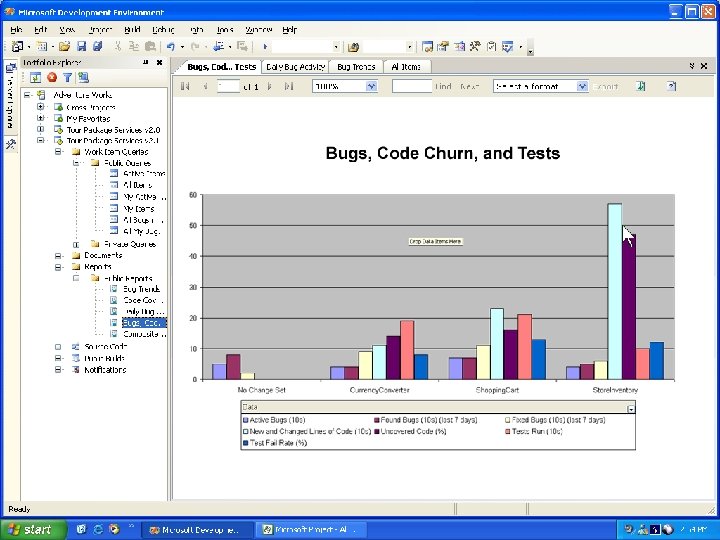
Task: Click the Toolbox side tab icon
Action: (x=11, y=145)
